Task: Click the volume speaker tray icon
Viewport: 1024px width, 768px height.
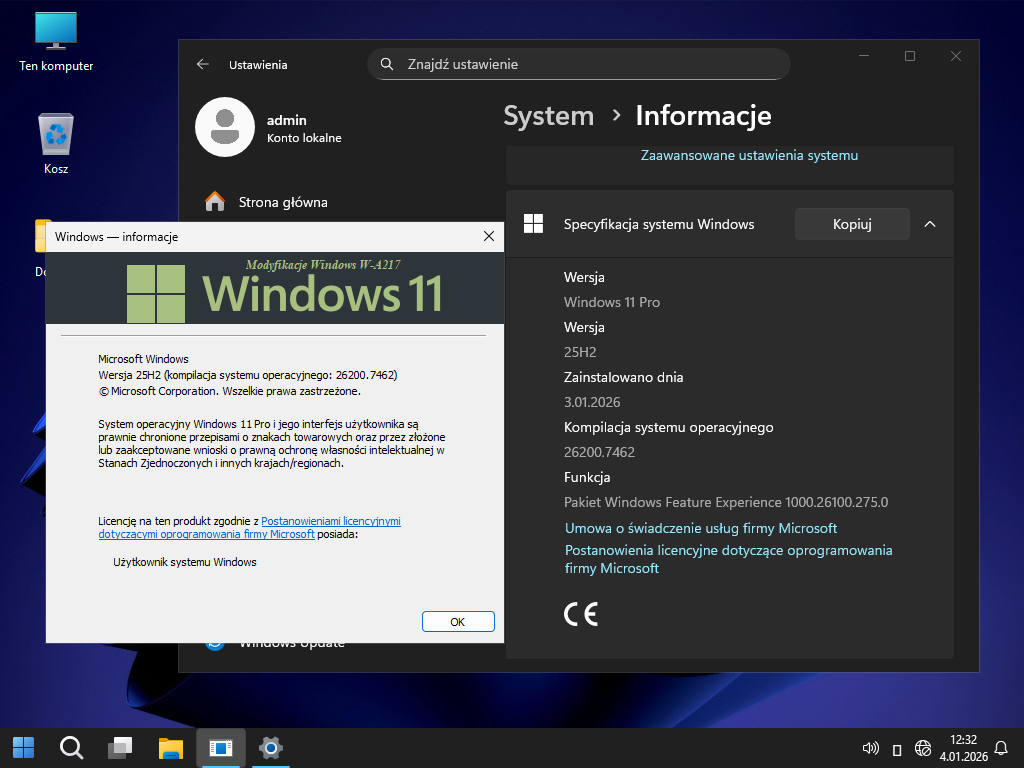Action: 870,747
